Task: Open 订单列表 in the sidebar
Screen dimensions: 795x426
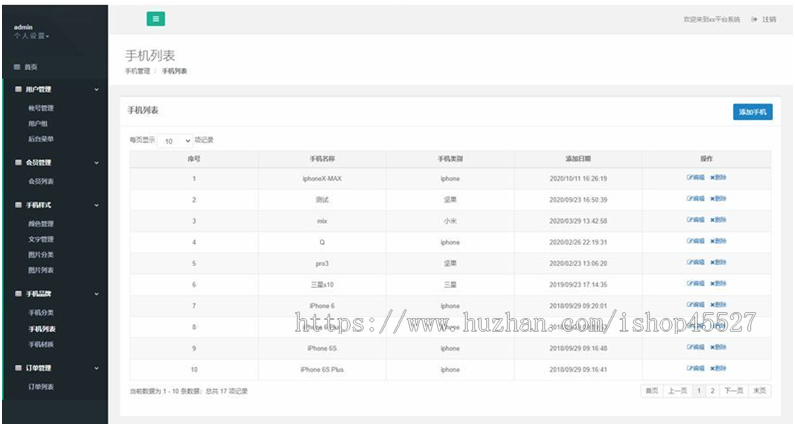Action: (41, 387)
